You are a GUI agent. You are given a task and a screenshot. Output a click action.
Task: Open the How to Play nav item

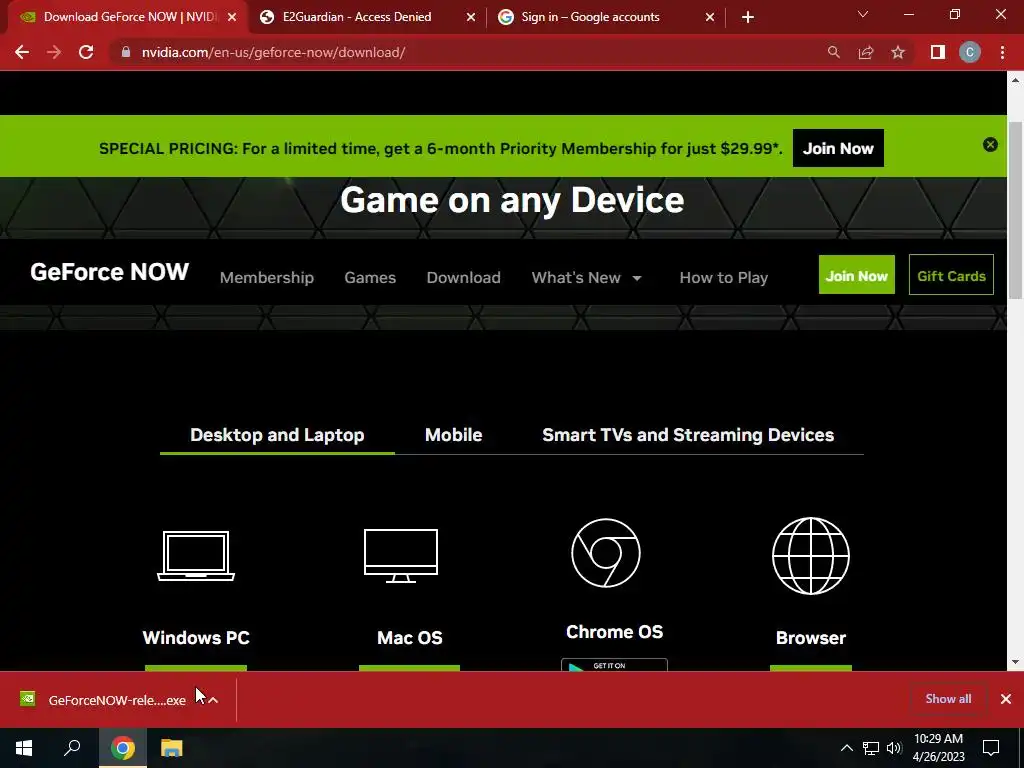pos(724,278)
